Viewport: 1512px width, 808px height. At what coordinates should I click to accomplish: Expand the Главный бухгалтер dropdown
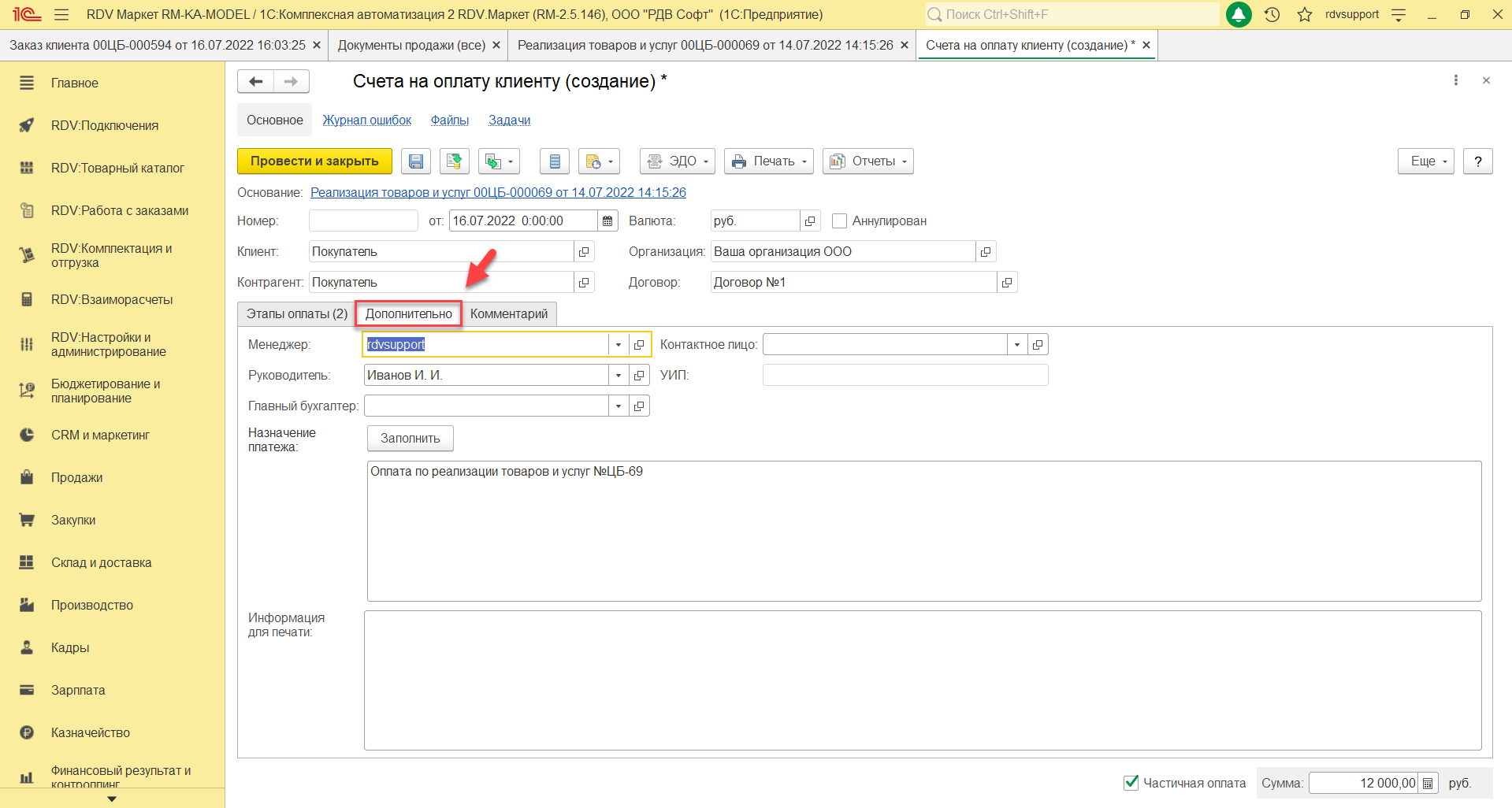pos(619,406)
